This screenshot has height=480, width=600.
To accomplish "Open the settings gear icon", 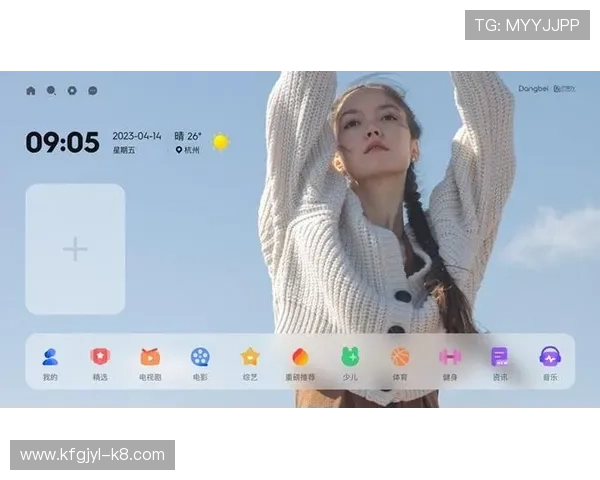I will click(72, 91).
